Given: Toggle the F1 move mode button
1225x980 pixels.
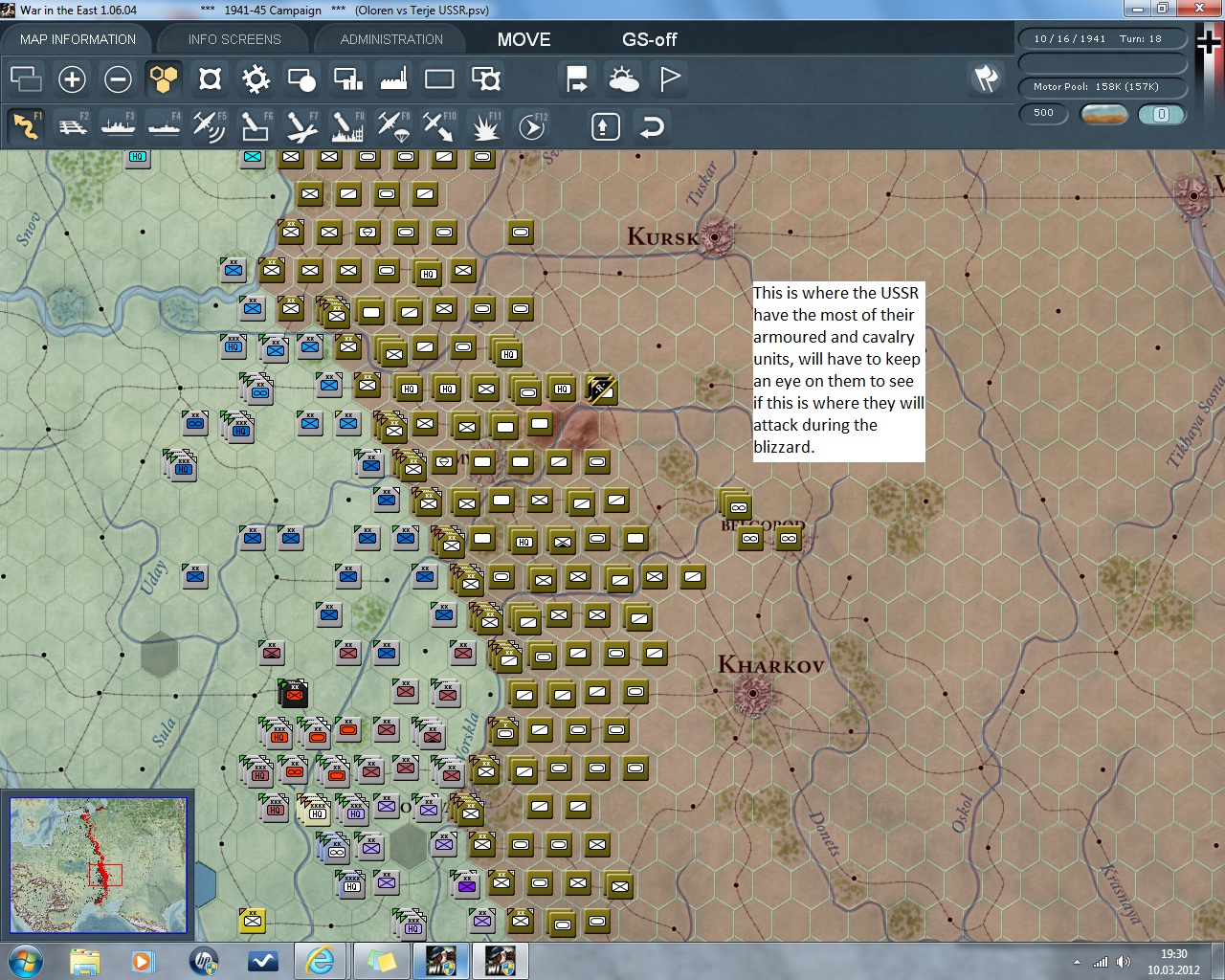Looking at the screenshot, I should 27,126.
